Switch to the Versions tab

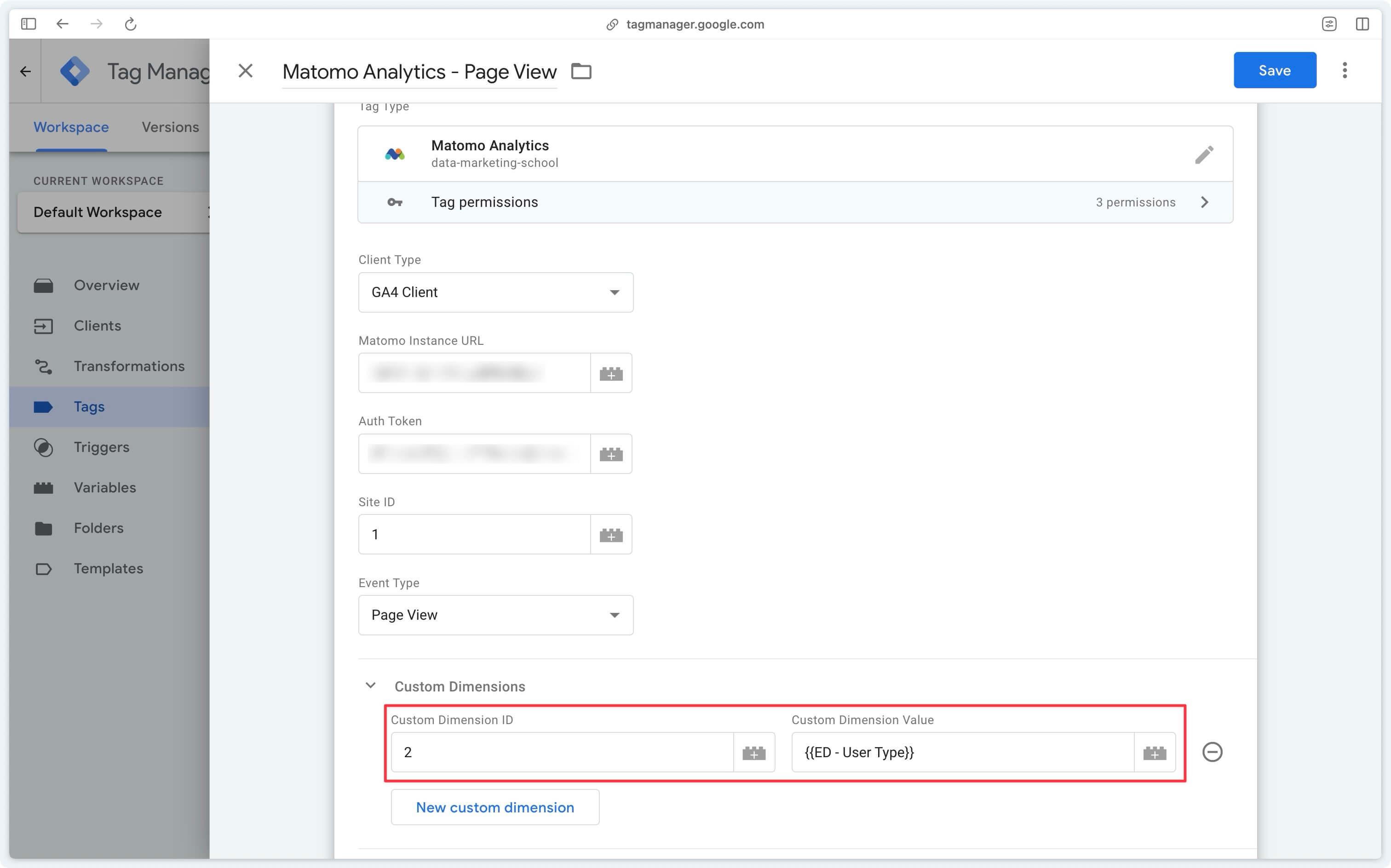coord(170,127)
